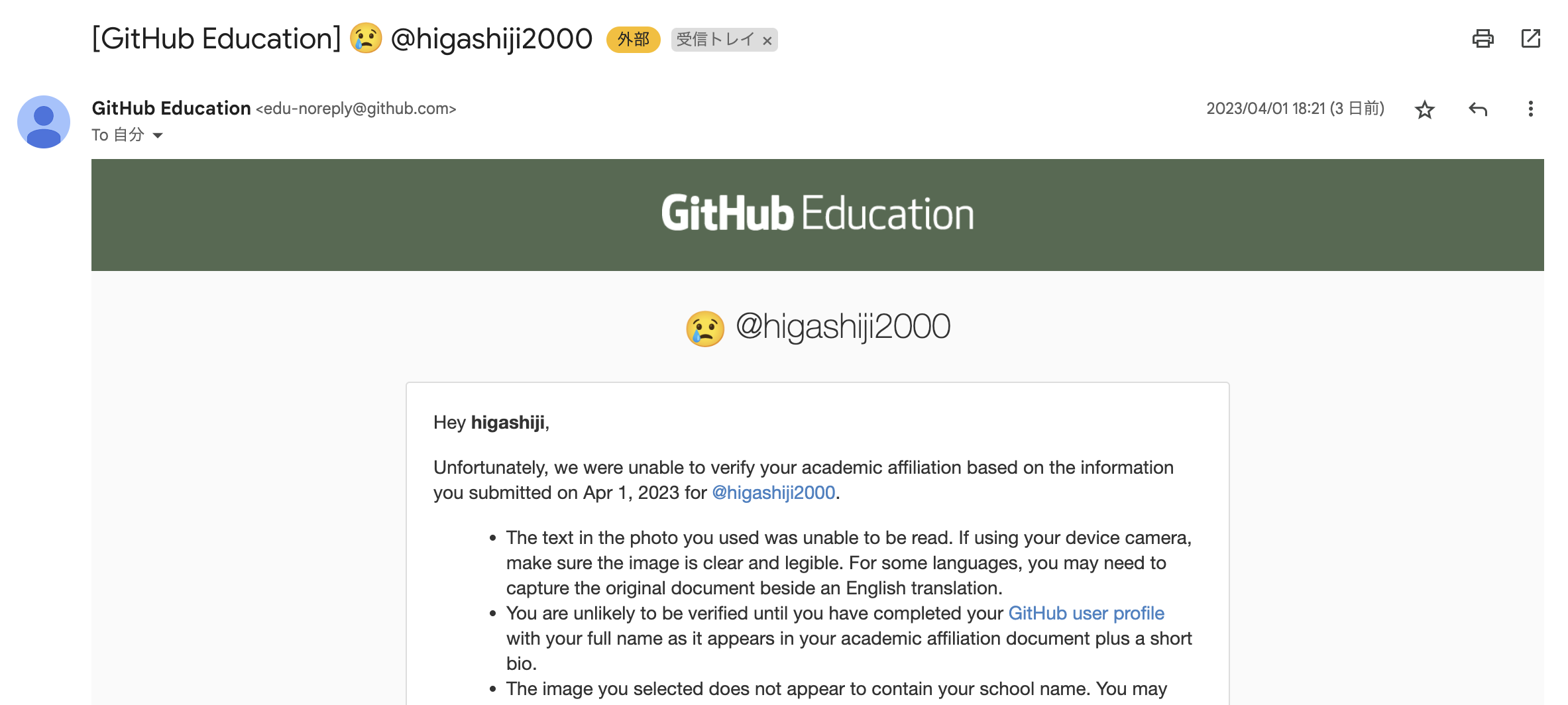The image size is (1568, 705).
Task: Click the crying emoji in the subject line
Action: click(366, 38)
